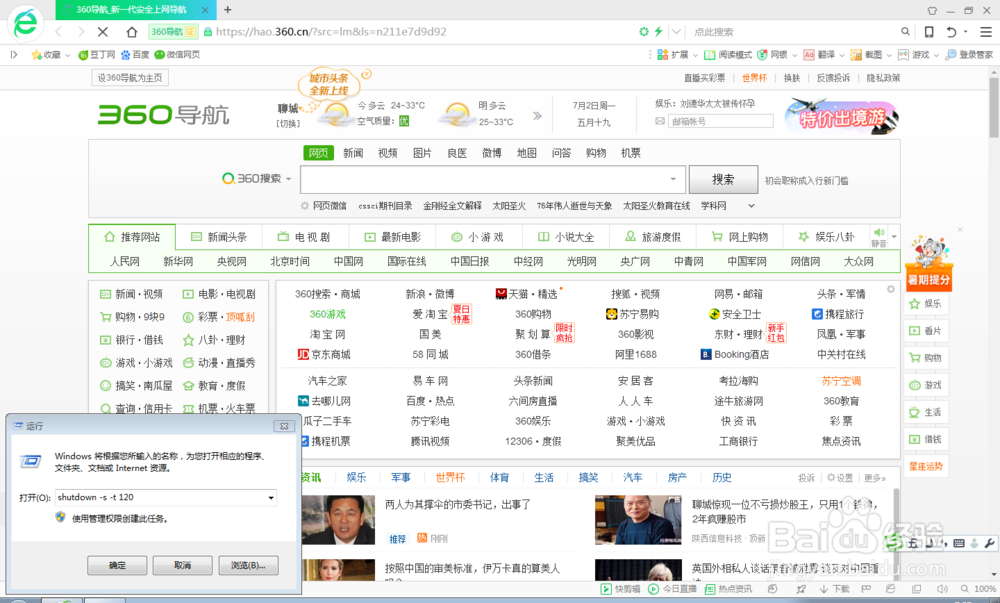Open the browser main menu icon
This screenshot has width=1000, height=603.
(986, 31)
